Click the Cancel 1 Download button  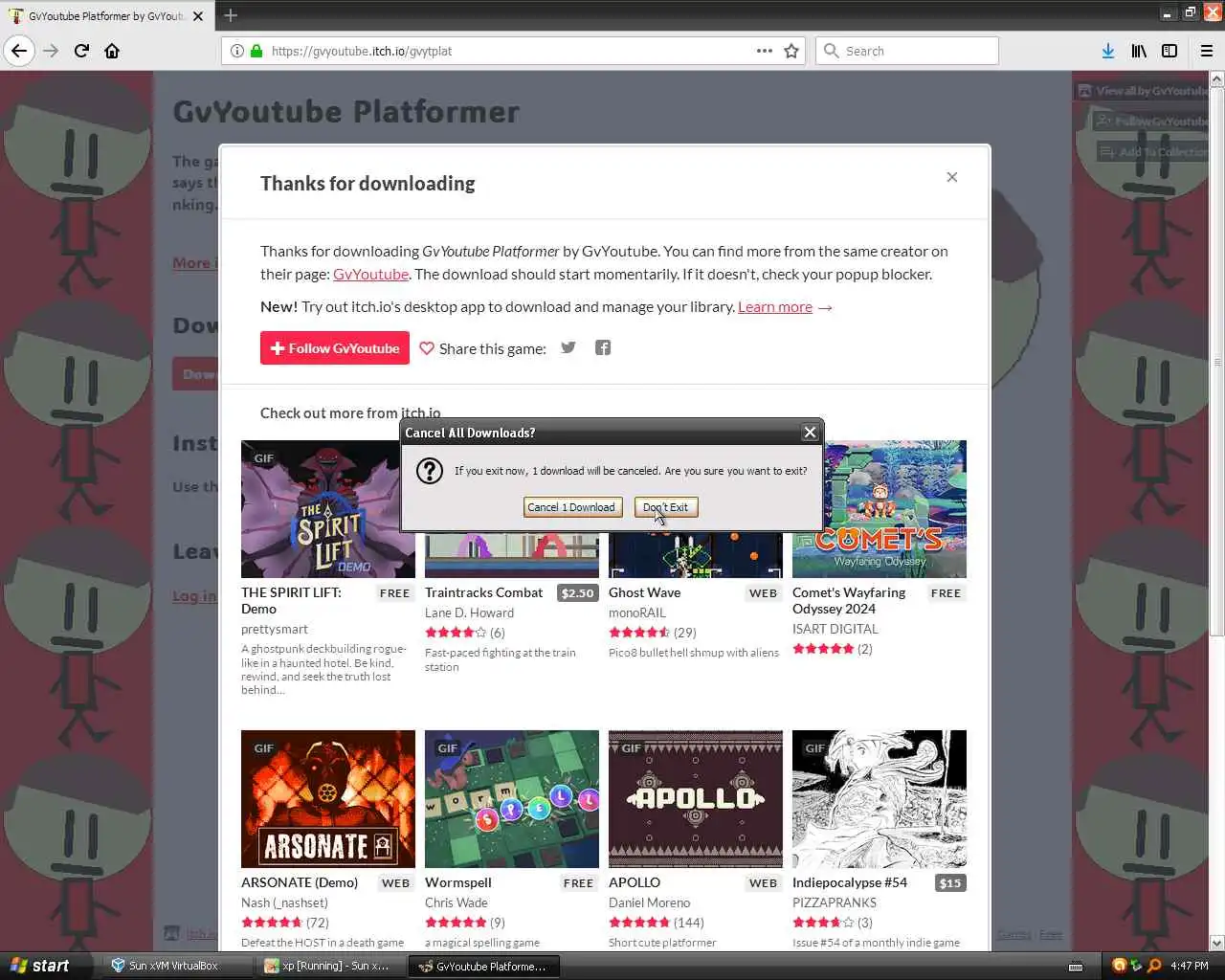point(572,507)
